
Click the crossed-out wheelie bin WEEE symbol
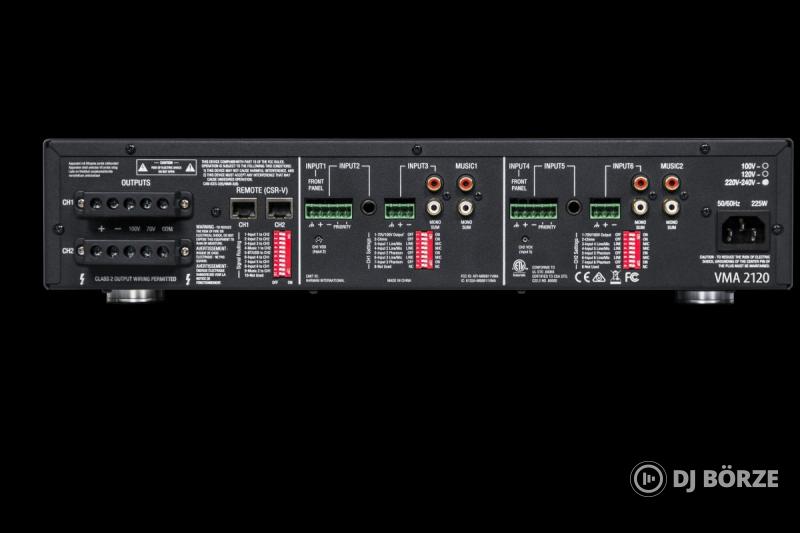click(615, 277)
